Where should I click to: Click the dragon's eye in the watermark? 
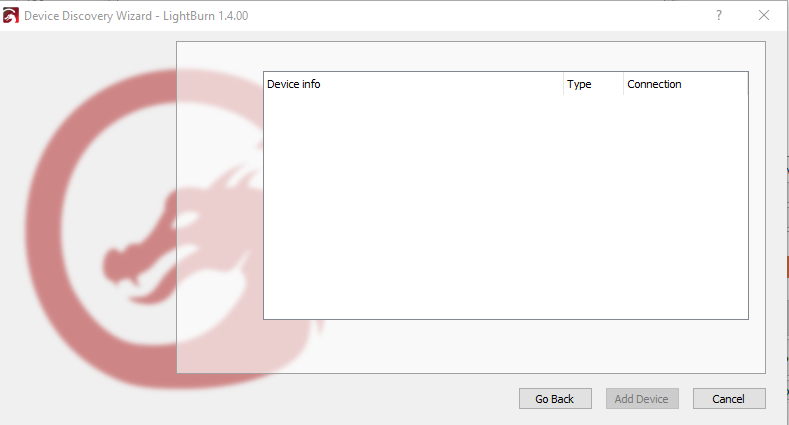coord(185,219)
